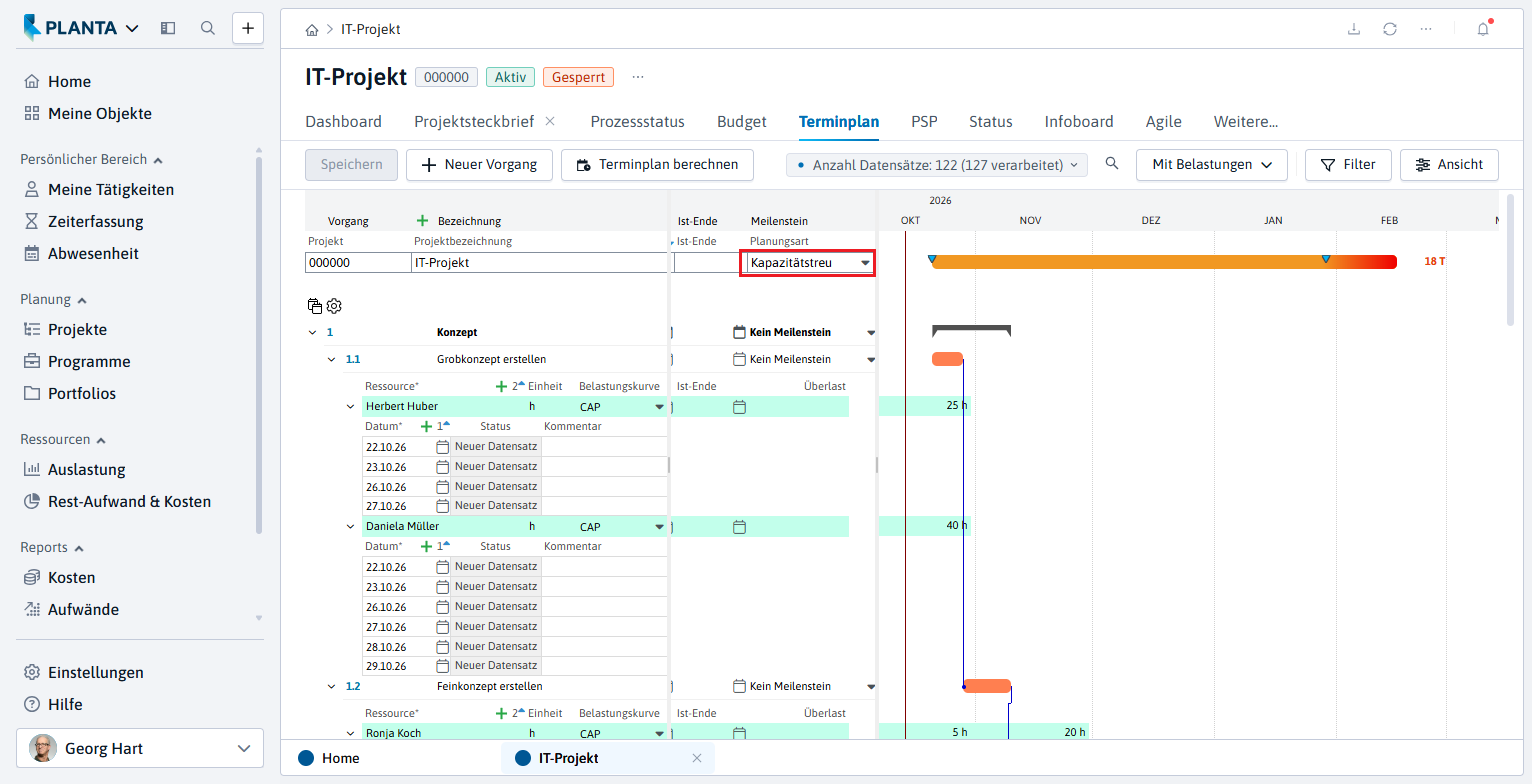Image resolution: width=1532 pixels, height=784 pixels.
Task: Click the vertical scrollbar of the schedule
Action: 1510,260
